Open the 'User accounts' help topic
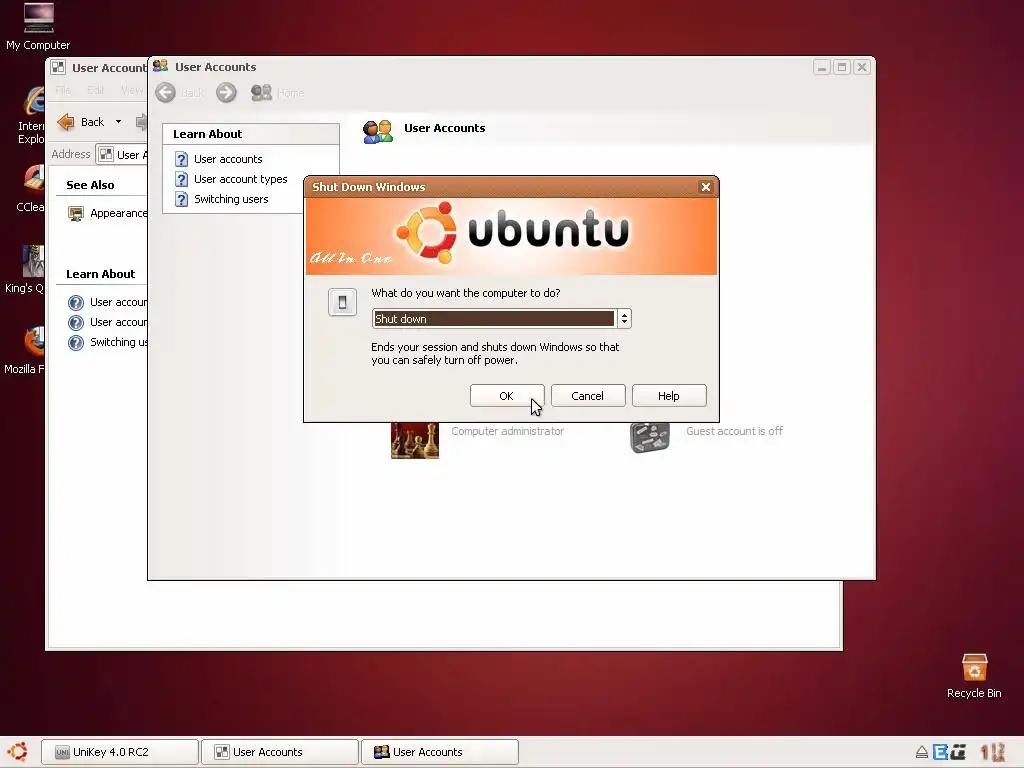Viewport: 1024px width, 768px height. pyautogui.click(x=228, y=159)
